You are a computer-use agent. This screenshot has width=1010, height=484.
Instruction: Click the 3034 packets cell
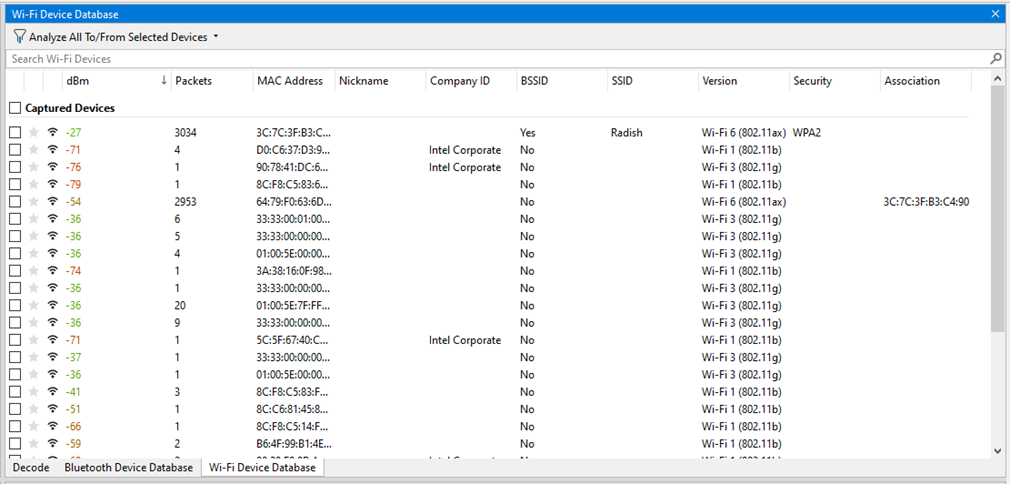coord(186,133)
